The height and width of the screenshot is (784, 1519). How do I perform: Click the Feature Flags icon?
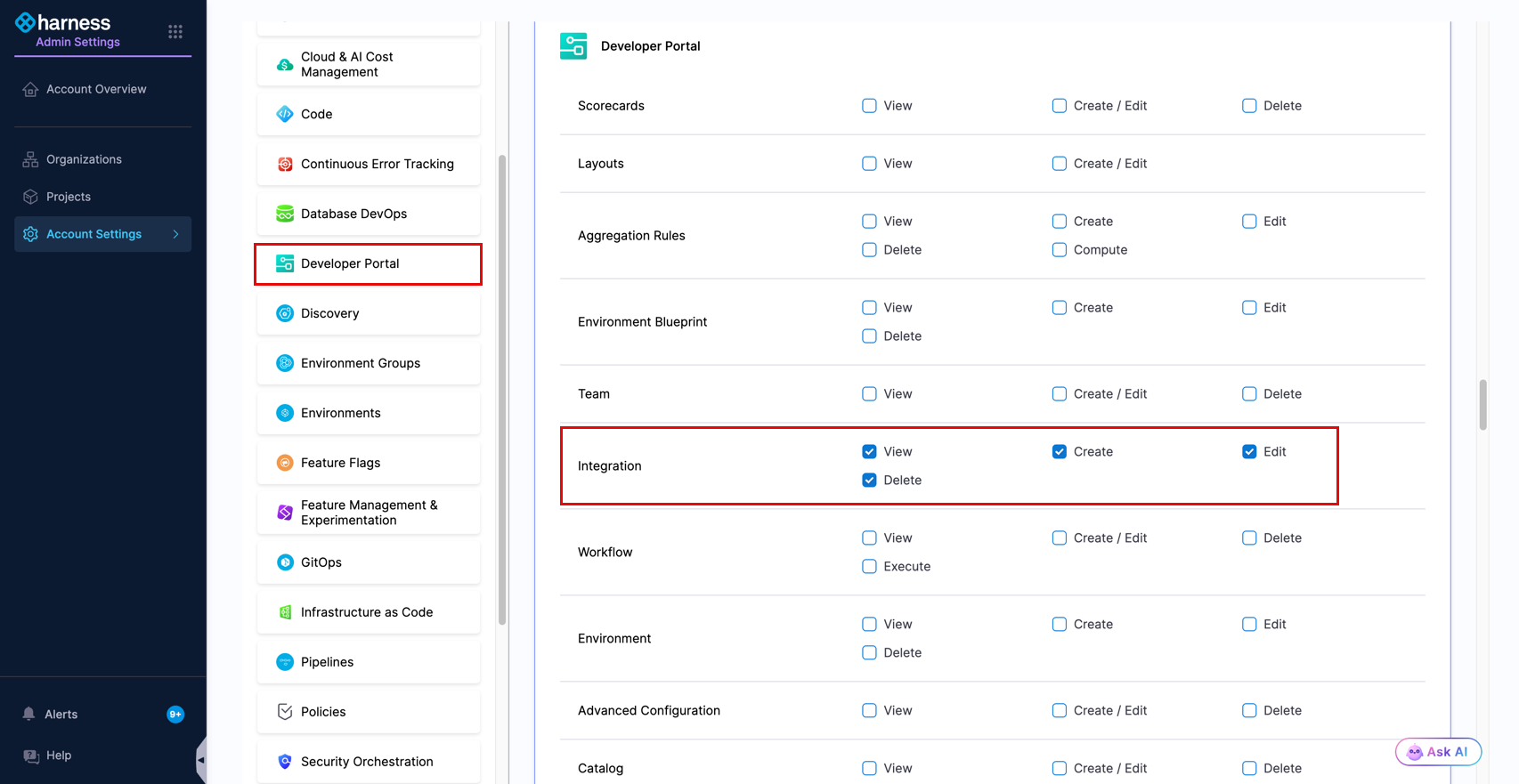pyautogui.click(x=285, y=463)
